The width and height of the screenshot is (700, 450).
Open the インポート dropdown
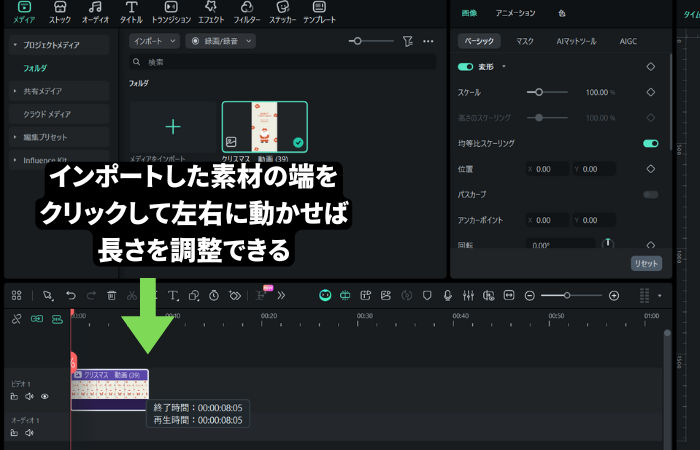[154, 41]
